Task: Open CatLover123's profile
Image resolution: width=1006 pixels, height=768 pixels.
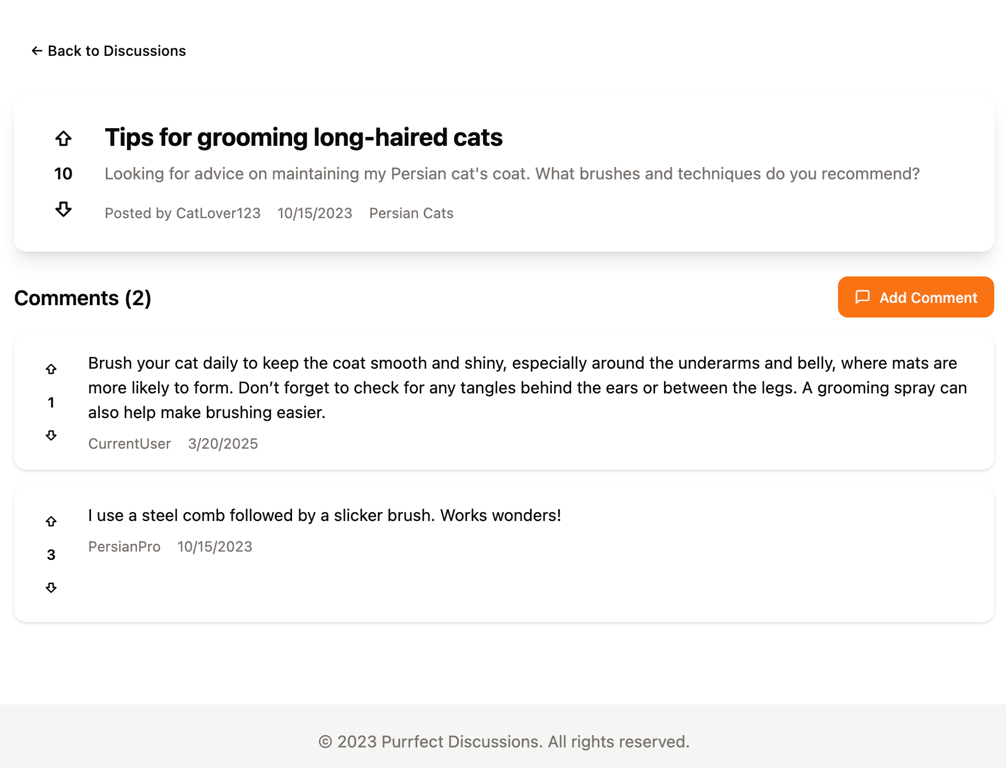Action: (x=219, y=212)
